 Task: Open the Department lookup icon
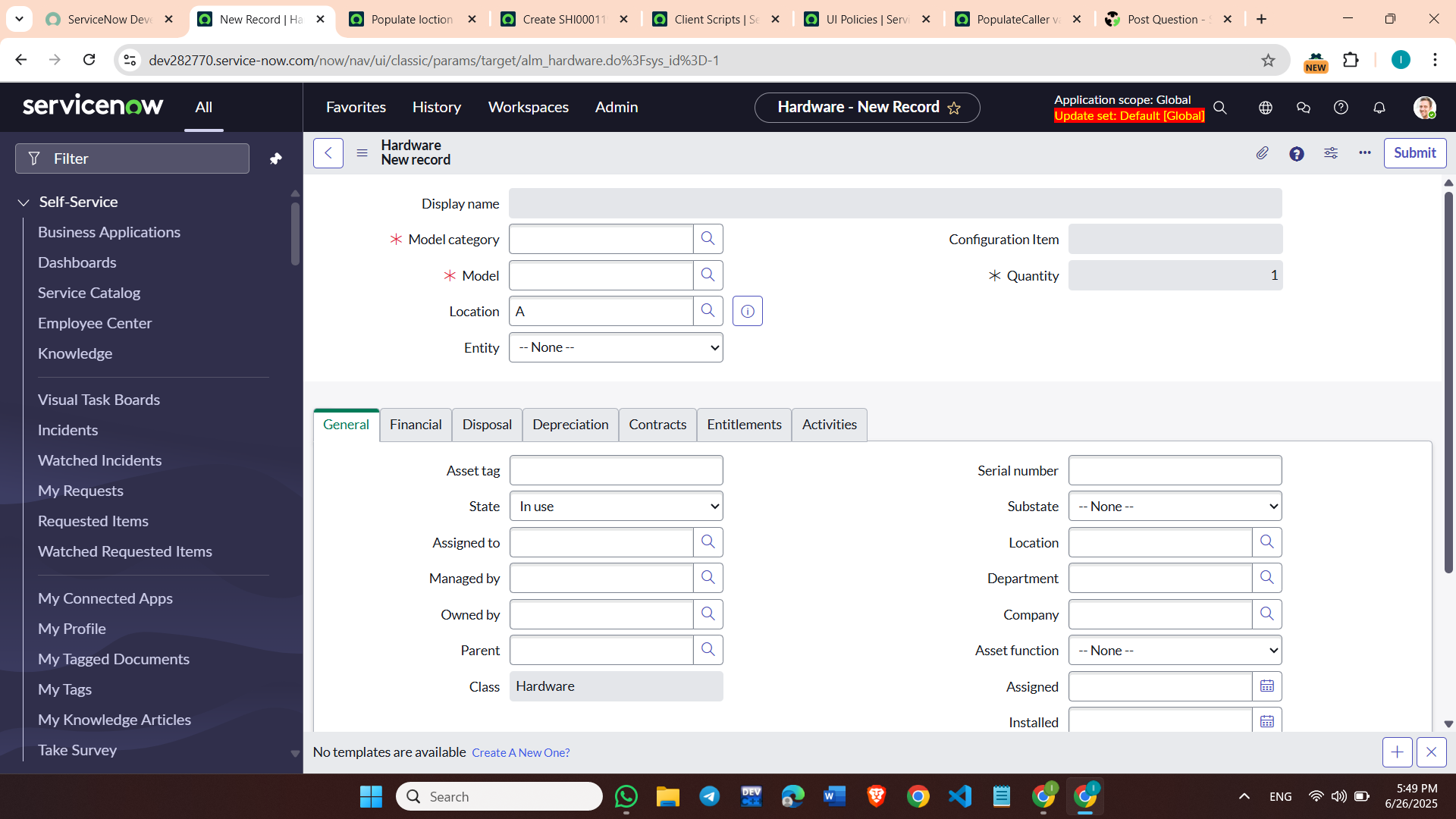coord(1266,578)
